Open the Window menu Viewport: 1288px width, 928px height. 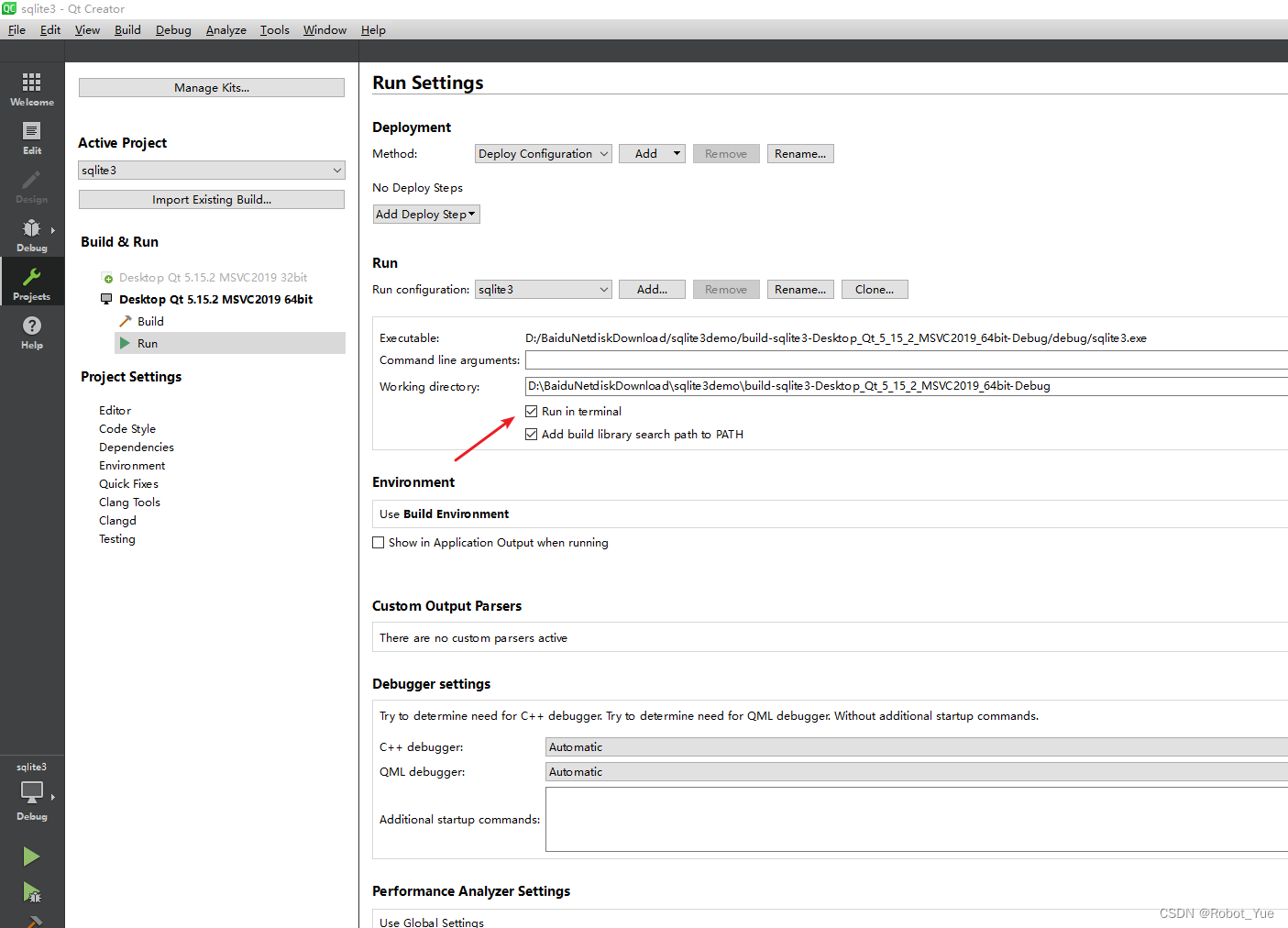(x=325, y=29)
